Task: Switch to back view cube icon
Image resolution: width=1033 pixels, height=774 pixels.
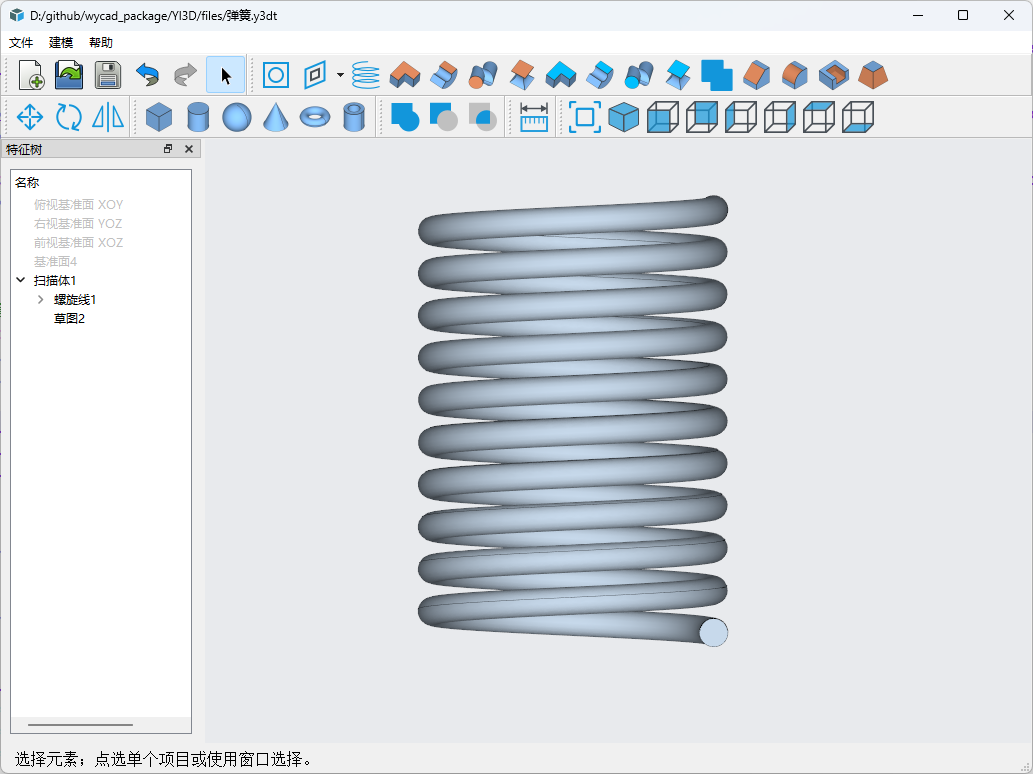Action: [x=702, y=117]
